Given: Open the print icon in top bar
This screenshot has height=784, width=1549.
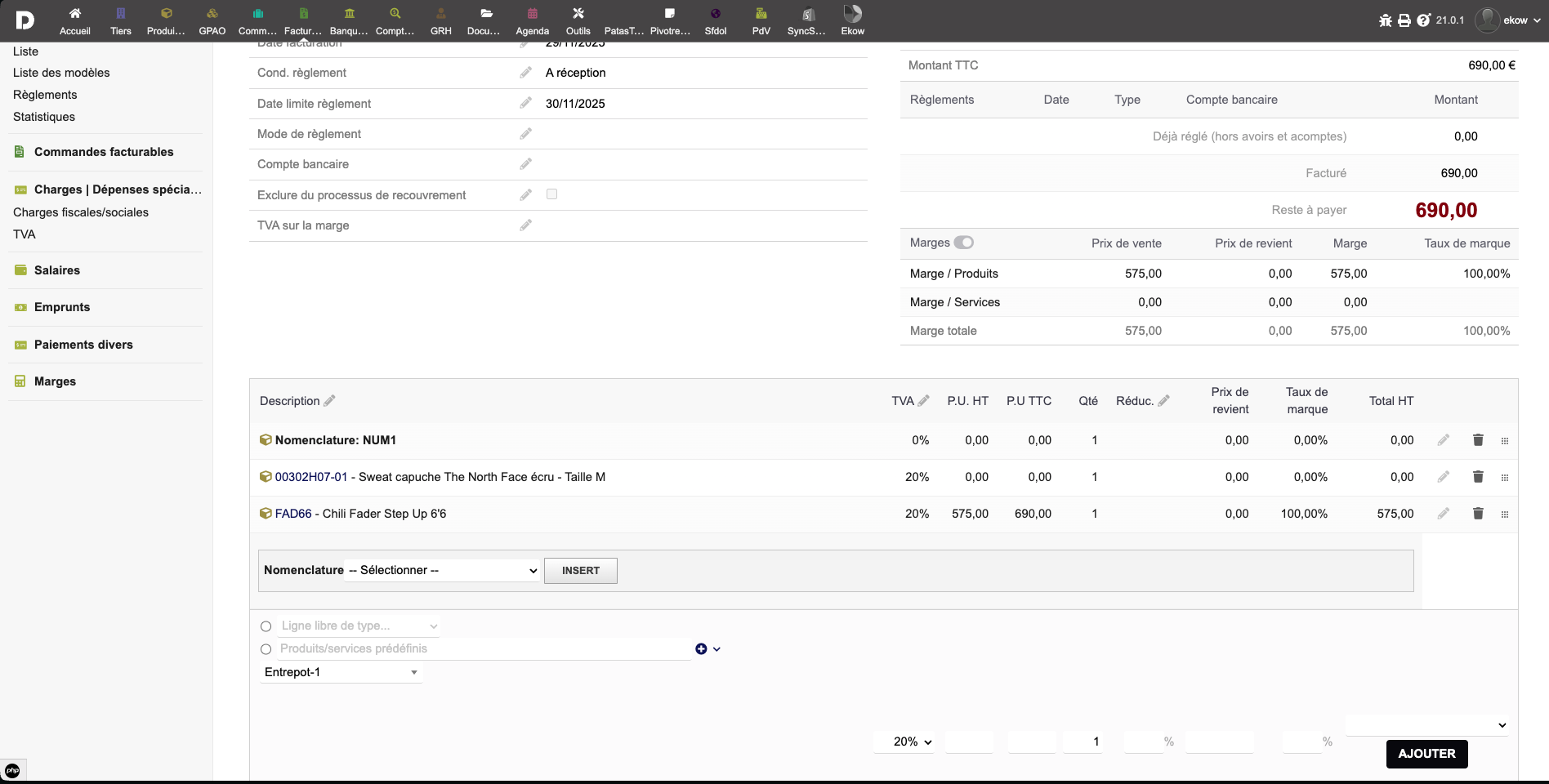Looking at the screenshot, I should [1404, 20].
